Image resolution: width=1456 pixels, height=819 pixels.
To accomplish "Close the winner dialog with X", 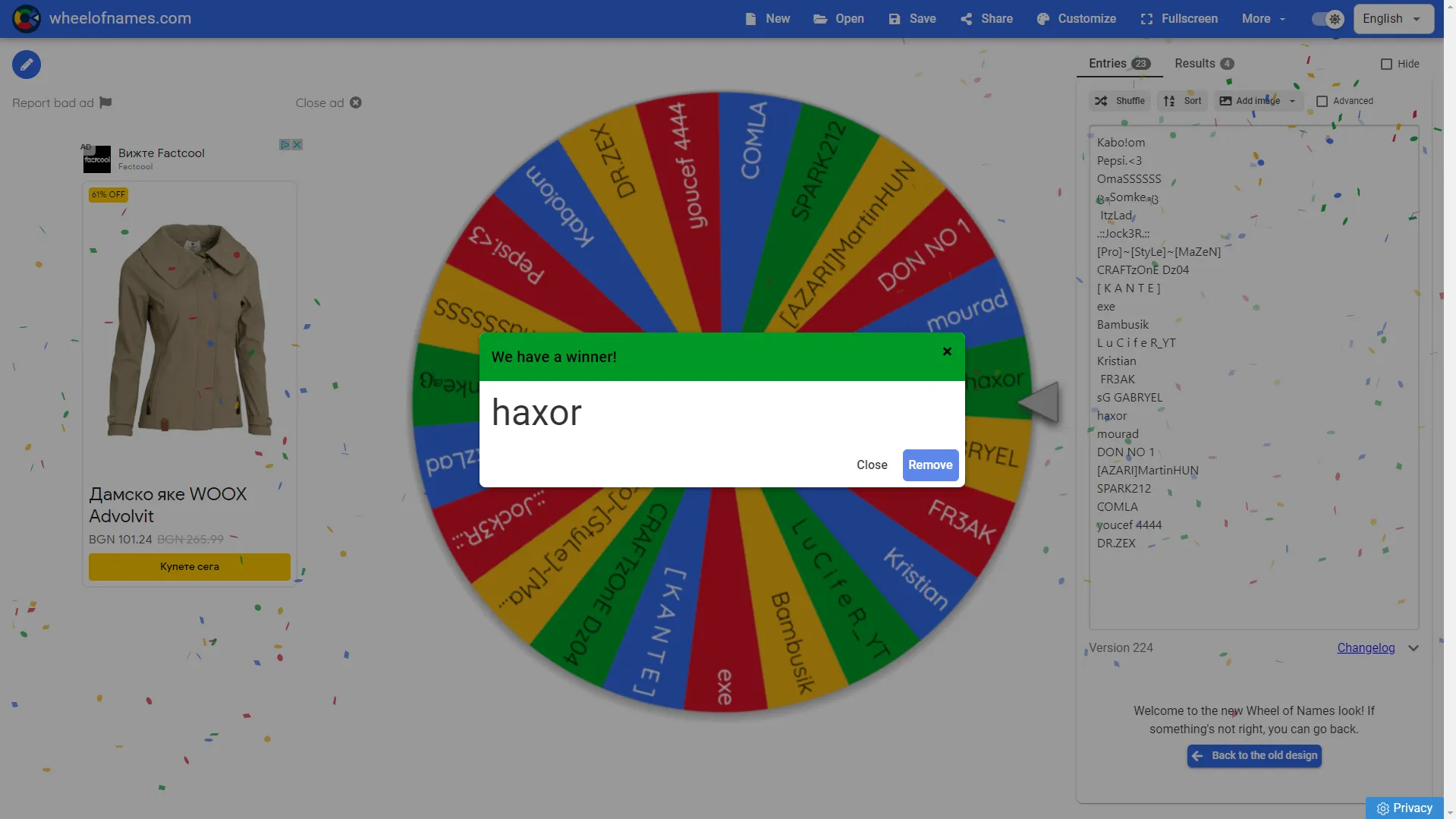I will click(x=947, y=351).
